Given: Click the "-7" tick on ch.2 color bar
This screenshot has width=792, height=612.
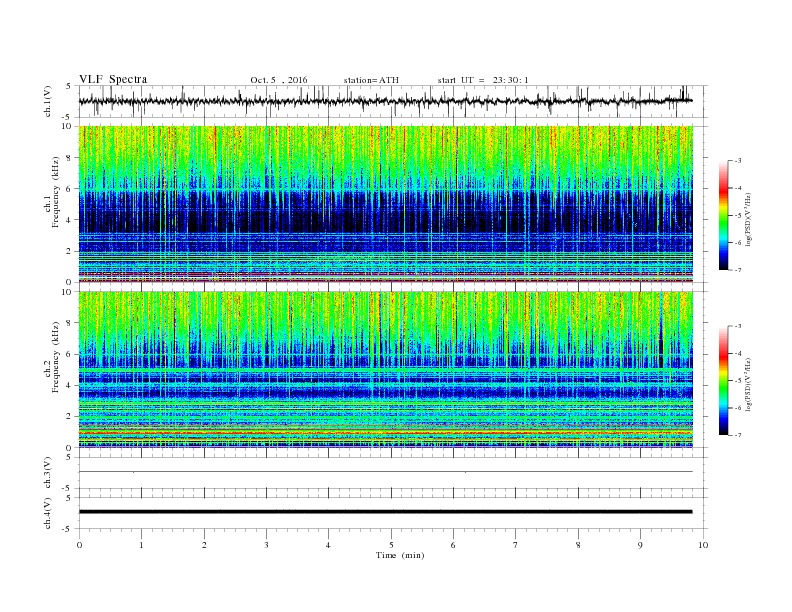Looking at the screenshot, I should 737,435.
